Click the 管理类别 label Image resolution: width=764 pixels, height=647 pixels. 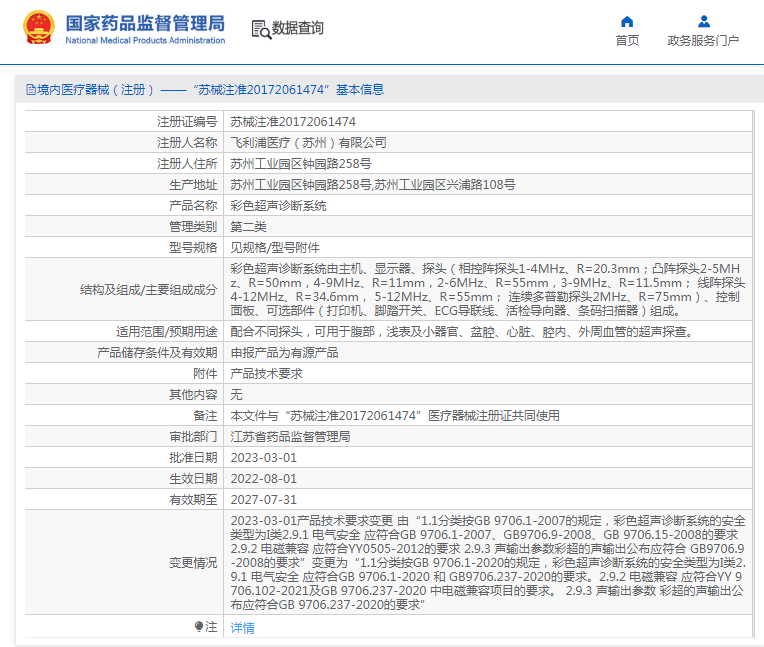click(193, 227)
